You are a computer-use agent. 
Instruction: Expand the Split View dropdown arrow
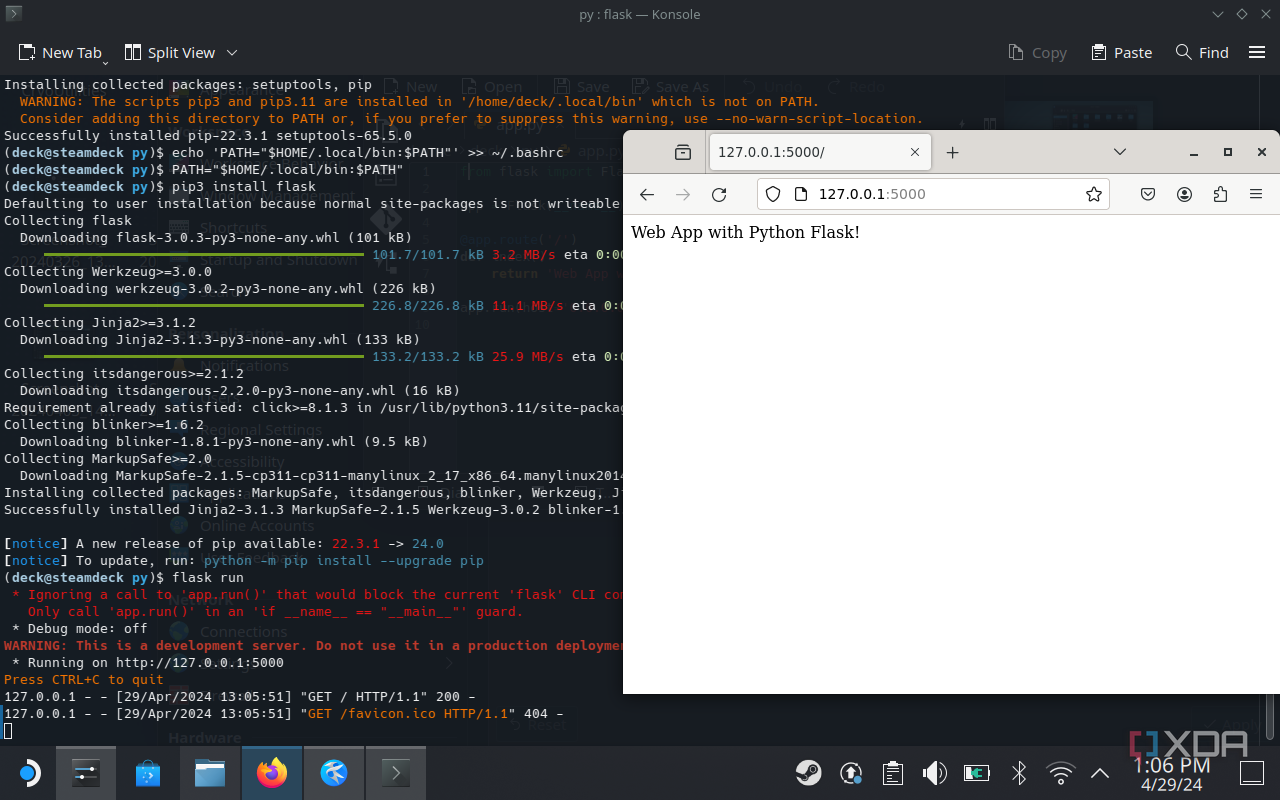232,52
